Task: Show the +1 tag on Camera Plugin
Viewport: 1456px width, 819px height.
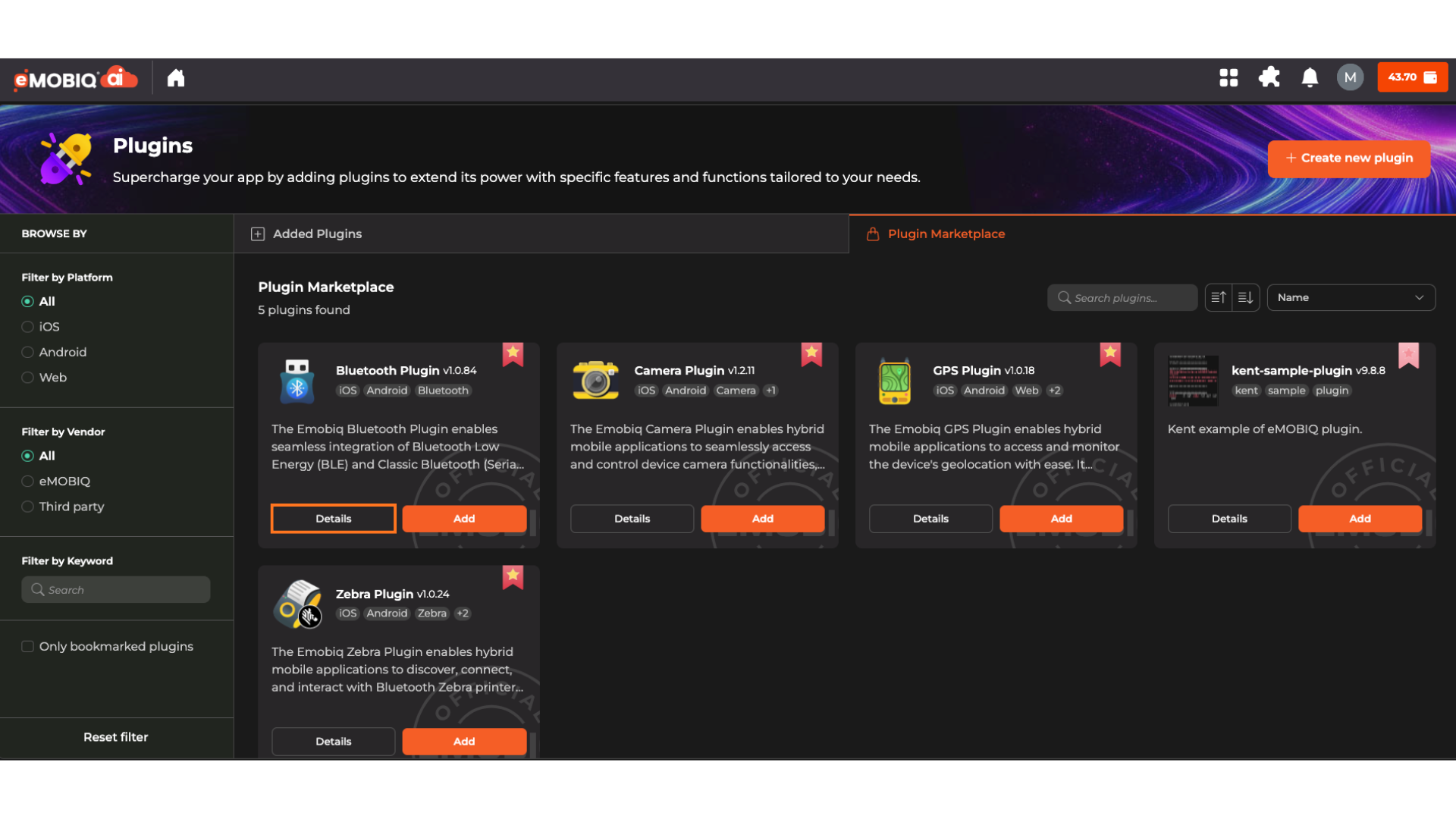Action: point(770,391)
